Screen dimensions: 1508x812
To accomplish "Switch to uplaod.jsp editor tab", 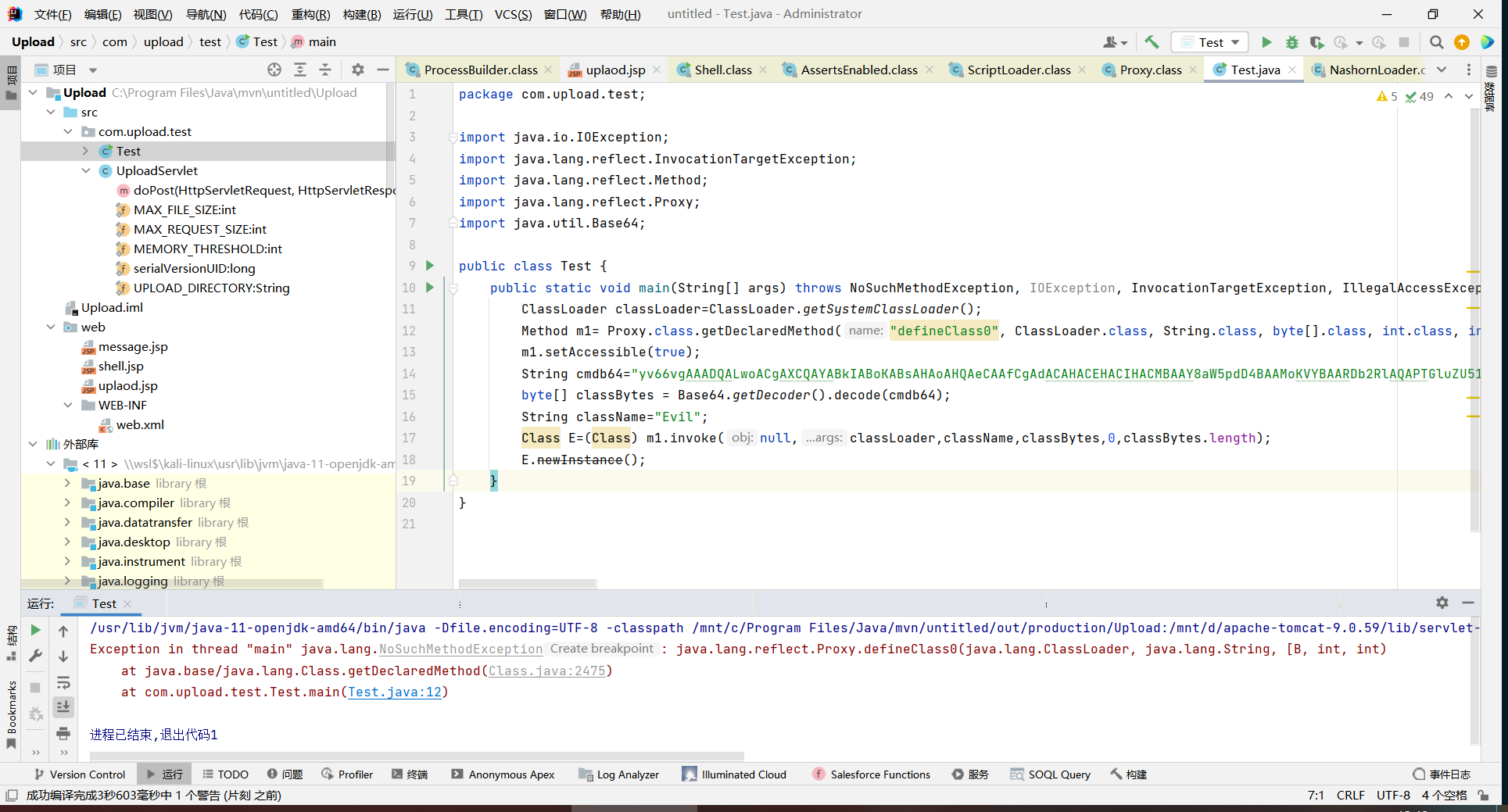I will [615, 70].
